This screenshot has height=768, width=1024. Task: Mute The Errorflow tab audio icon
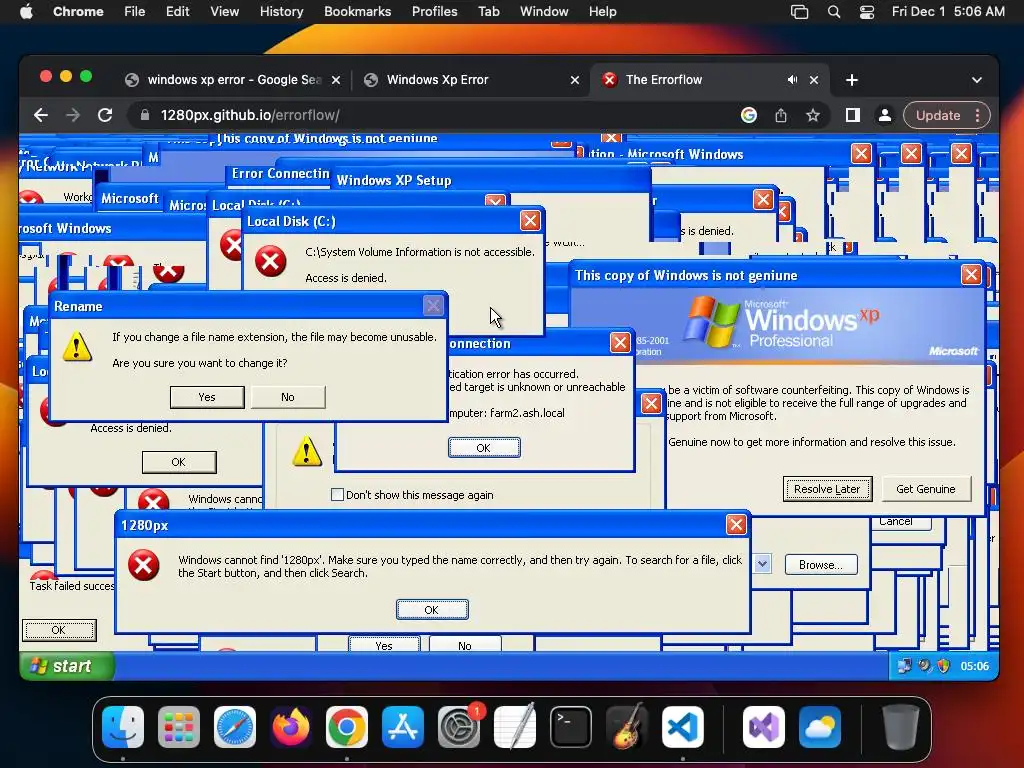(792, 80)
